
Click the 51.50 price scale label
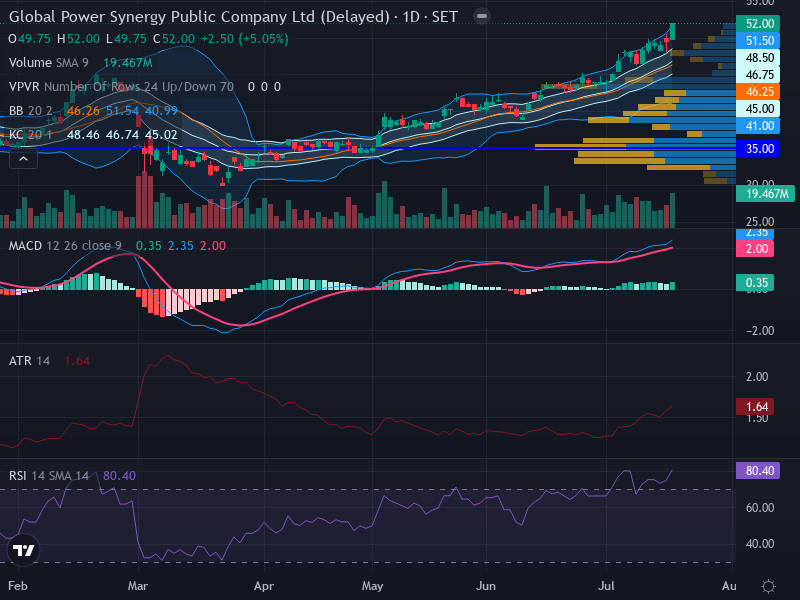[758, 41]
